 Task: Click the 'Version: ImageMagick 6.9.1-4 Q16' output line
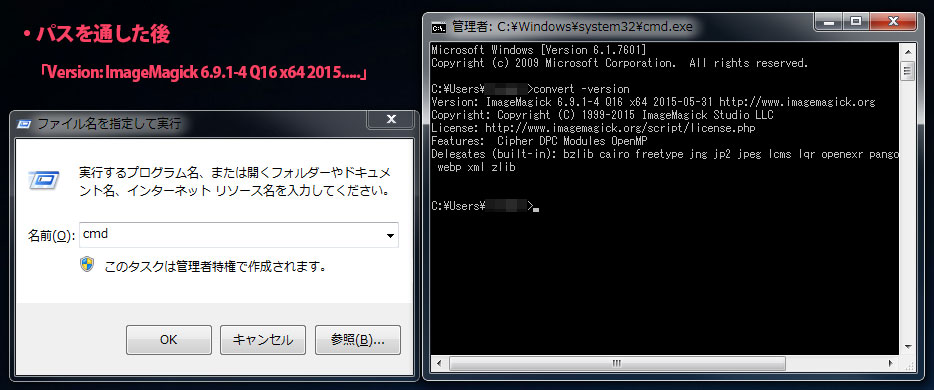click(x=653, y=102)
